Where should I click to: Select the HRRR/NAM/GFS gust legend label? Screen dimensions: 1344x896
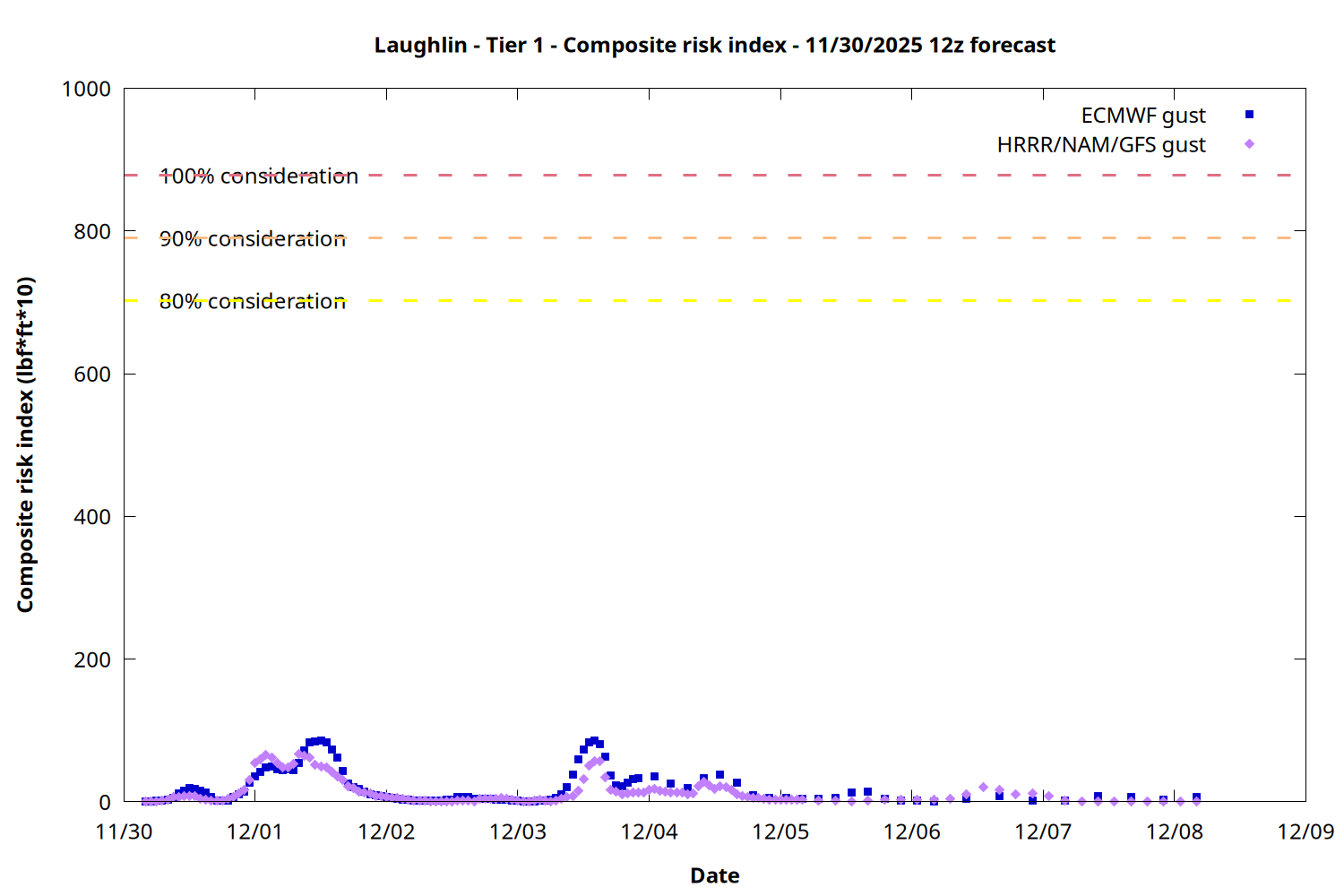click(x=1101, y=145)
